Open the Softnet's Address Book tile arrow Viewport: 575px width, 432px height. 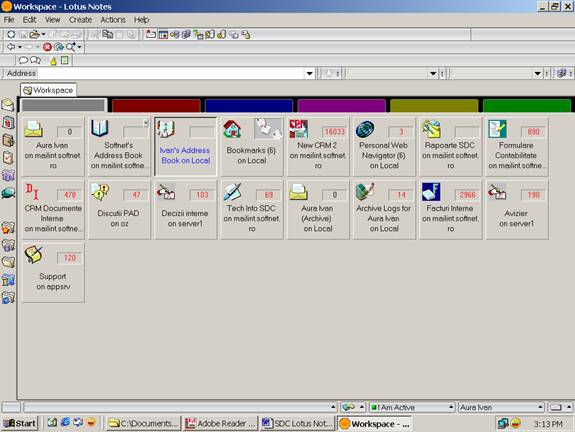pyautogui.click(x=146, y=122)
